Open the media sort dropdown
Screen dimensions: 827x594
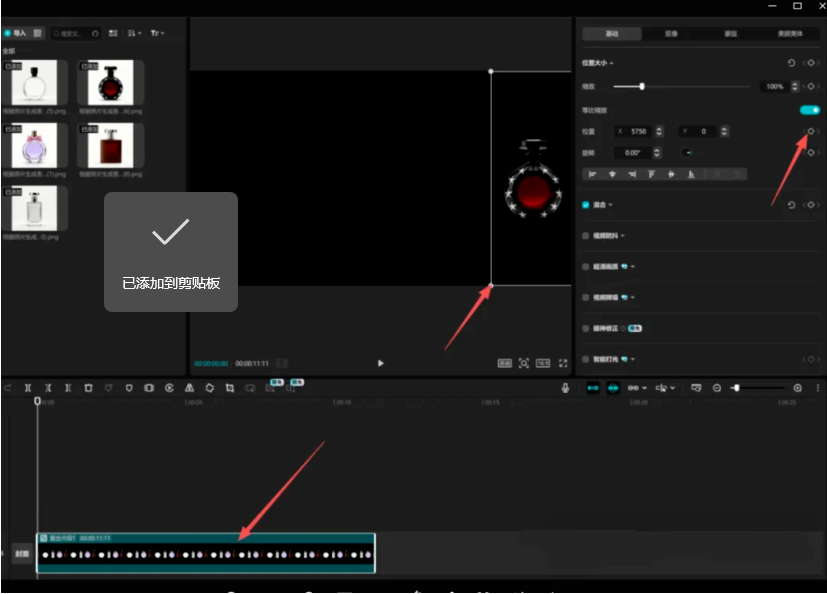click(135, 33)
